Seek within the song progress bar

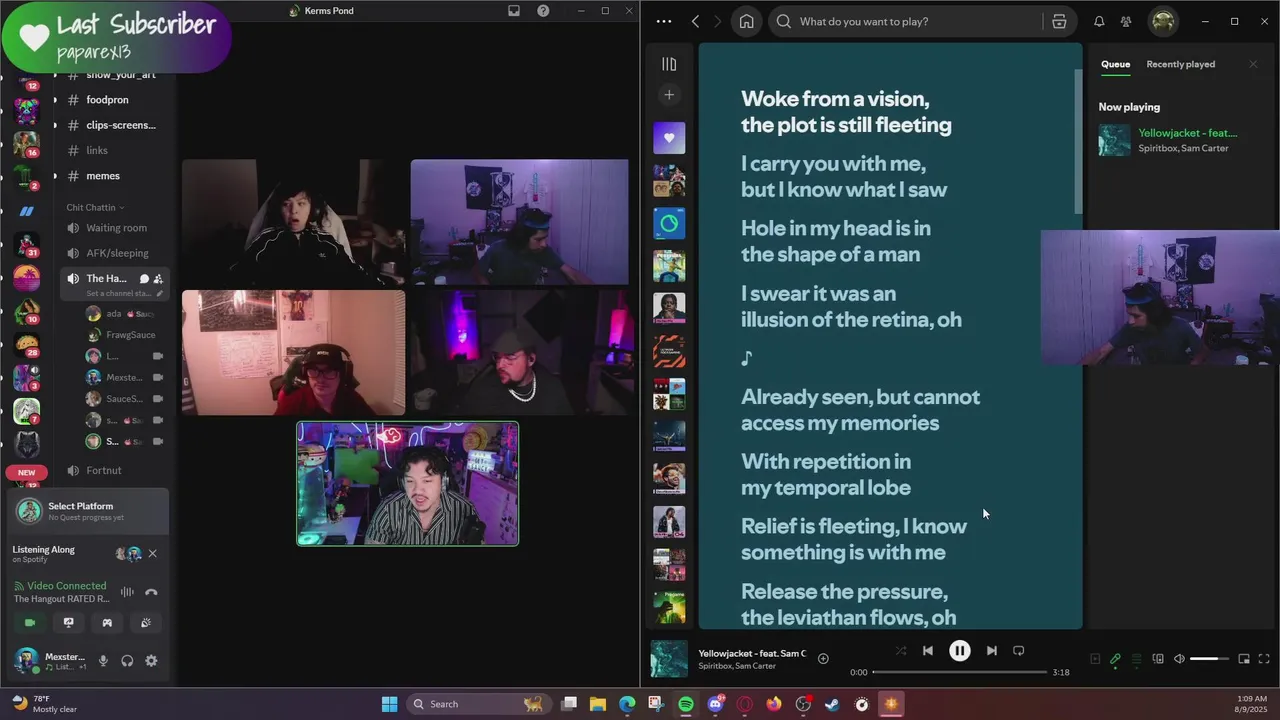pos(960,672)
